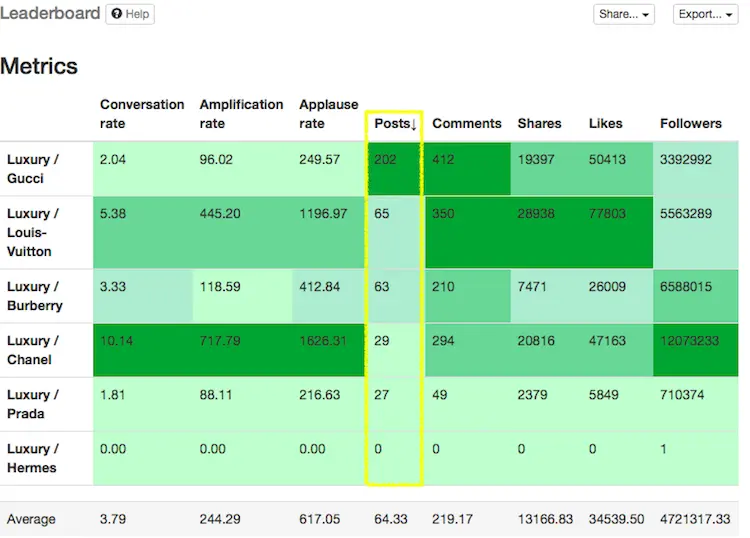
Task: Click Burberry's Applause rate 412.84
Action: (320, 286)
